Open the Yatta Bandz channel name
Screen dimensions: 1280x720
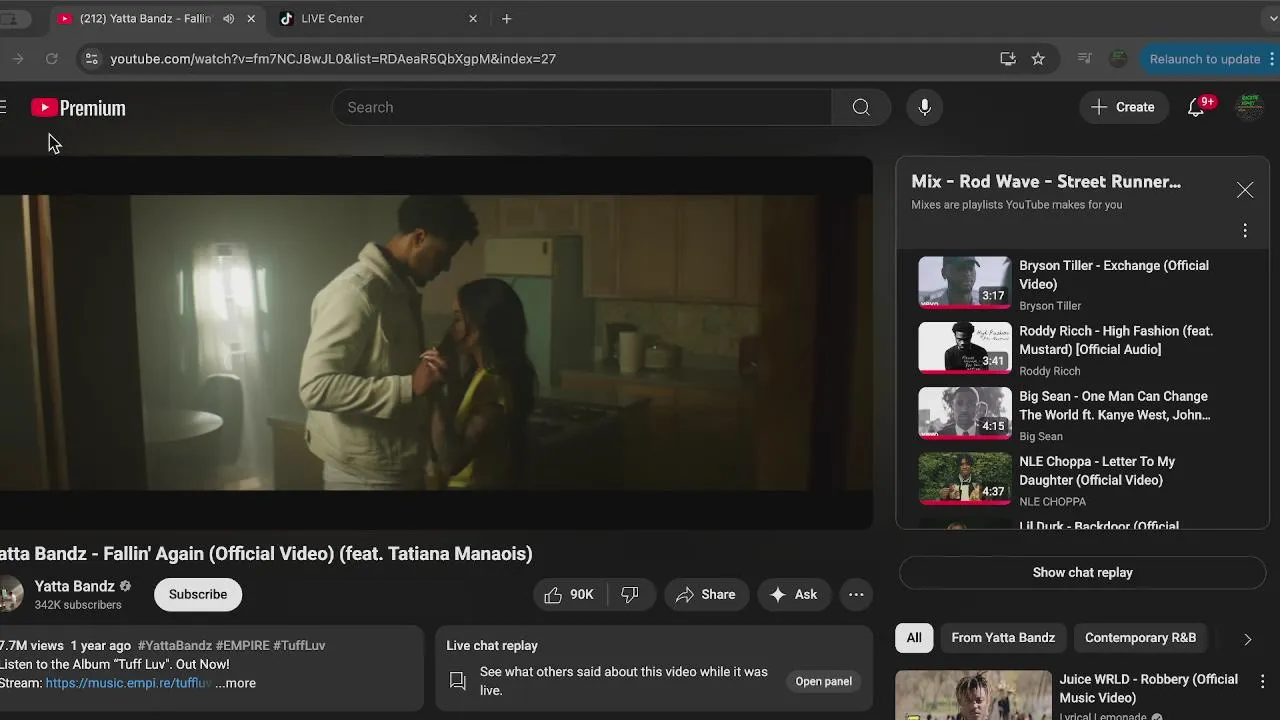75,586
